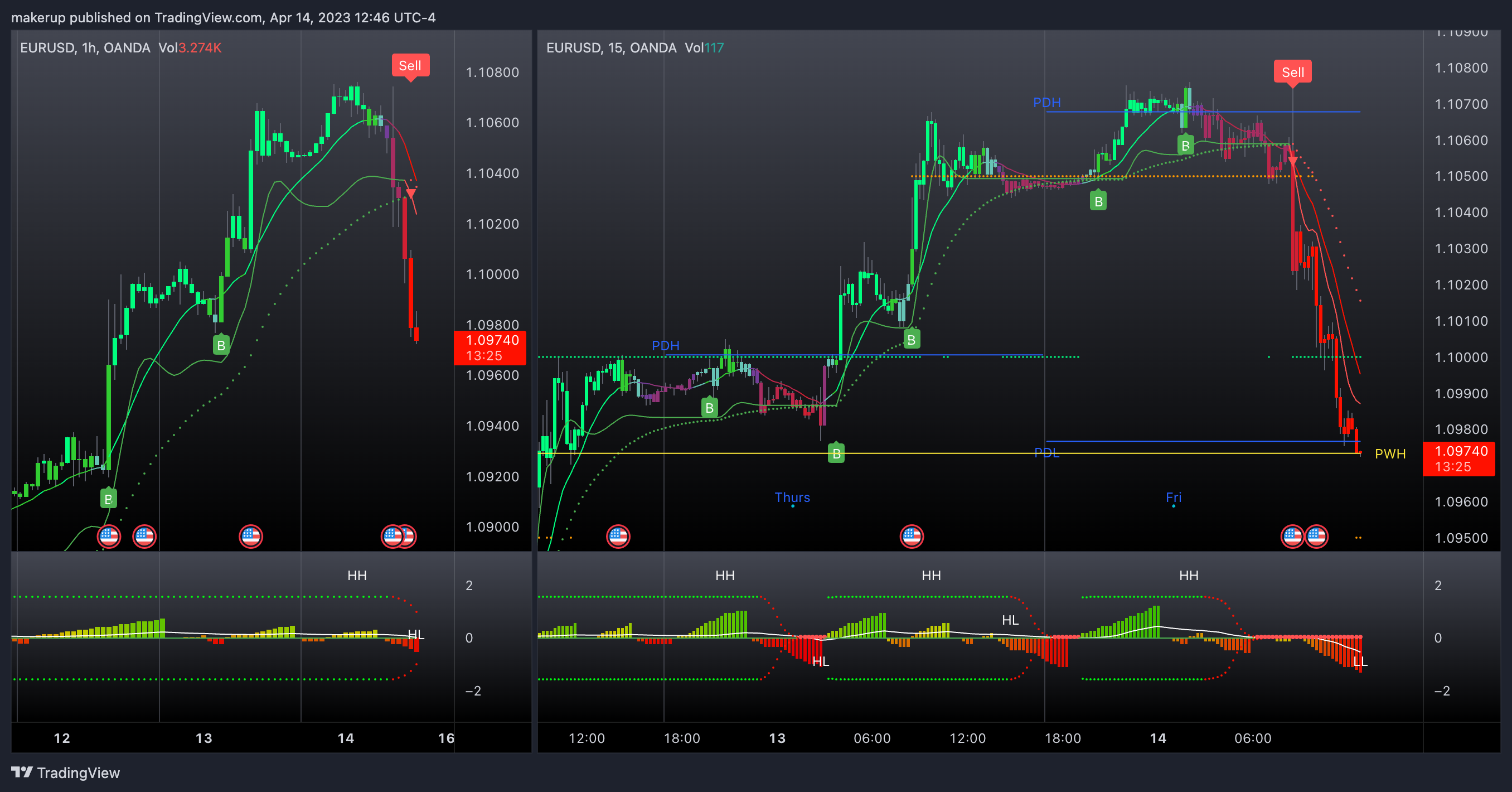Click leftmost B buy marker on 15-minute chart
1512x792 pixels.
[710, 408]
